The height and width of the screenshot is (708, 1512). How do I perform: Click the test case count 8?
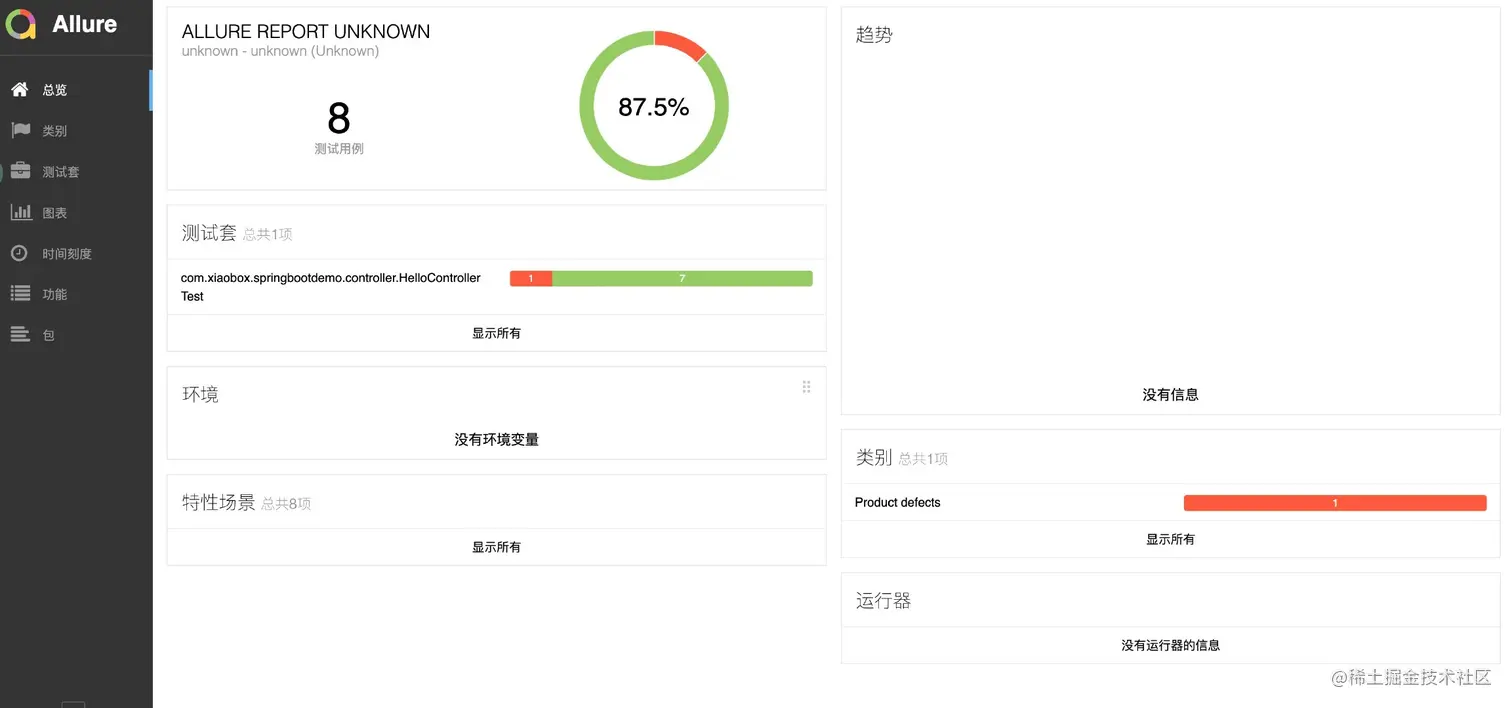pos(339,119)
